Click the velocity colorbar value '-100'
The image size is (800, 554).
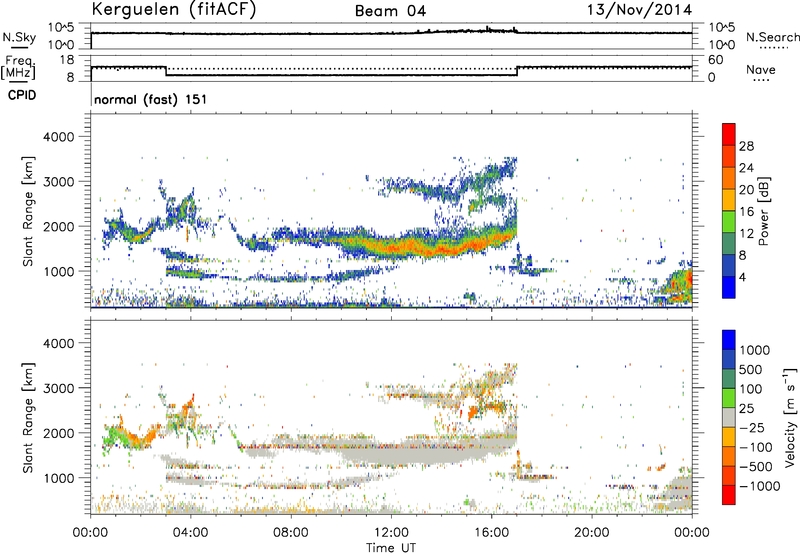click(x=756, y=447)
